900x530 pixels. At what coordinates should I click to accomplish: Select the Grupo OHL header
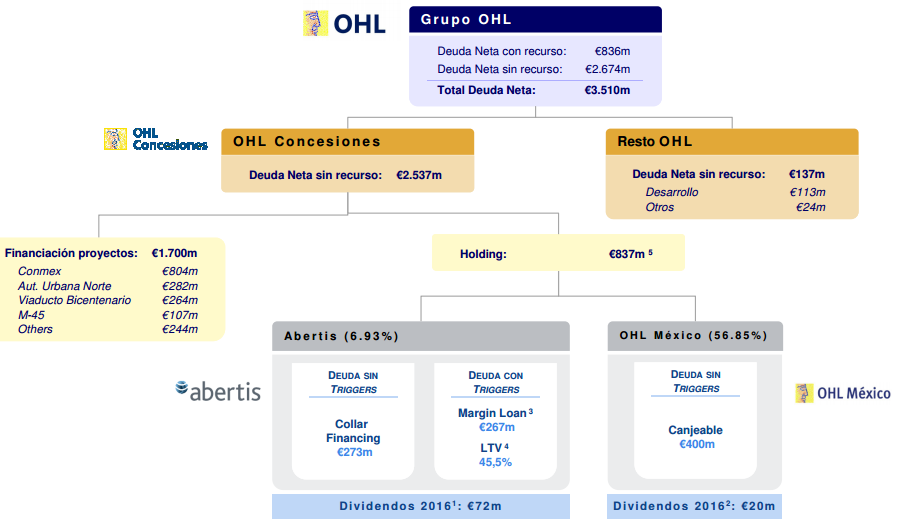[535, 20]
